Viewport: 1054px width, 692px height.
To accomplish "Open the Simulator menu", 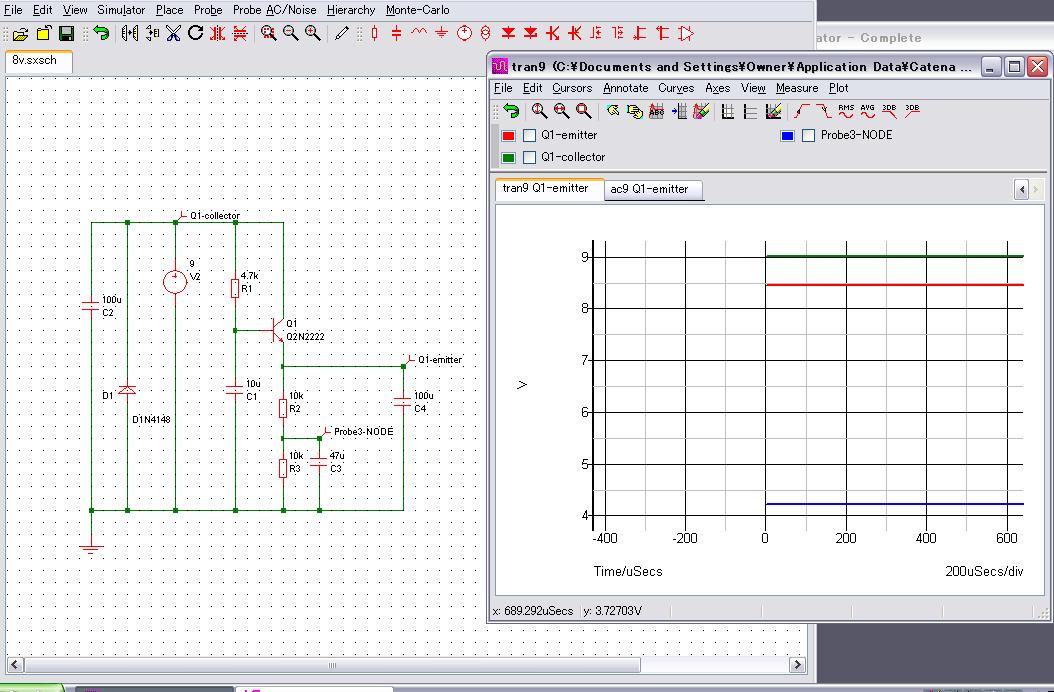I will pos(121,10).
